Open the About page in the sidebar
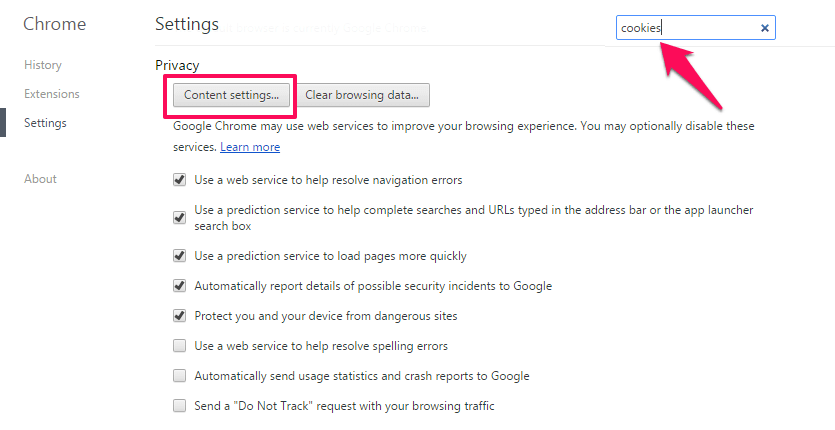 tap(40, 179)
